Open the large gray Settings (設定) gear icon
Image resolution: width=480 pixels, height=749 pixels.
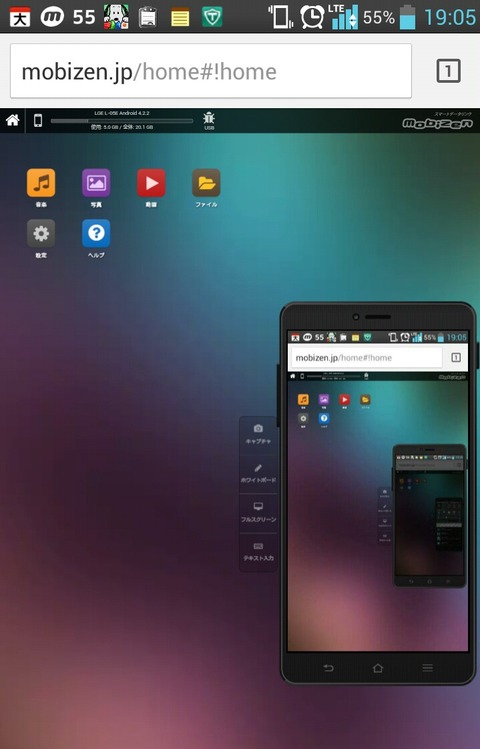point(41,233)
